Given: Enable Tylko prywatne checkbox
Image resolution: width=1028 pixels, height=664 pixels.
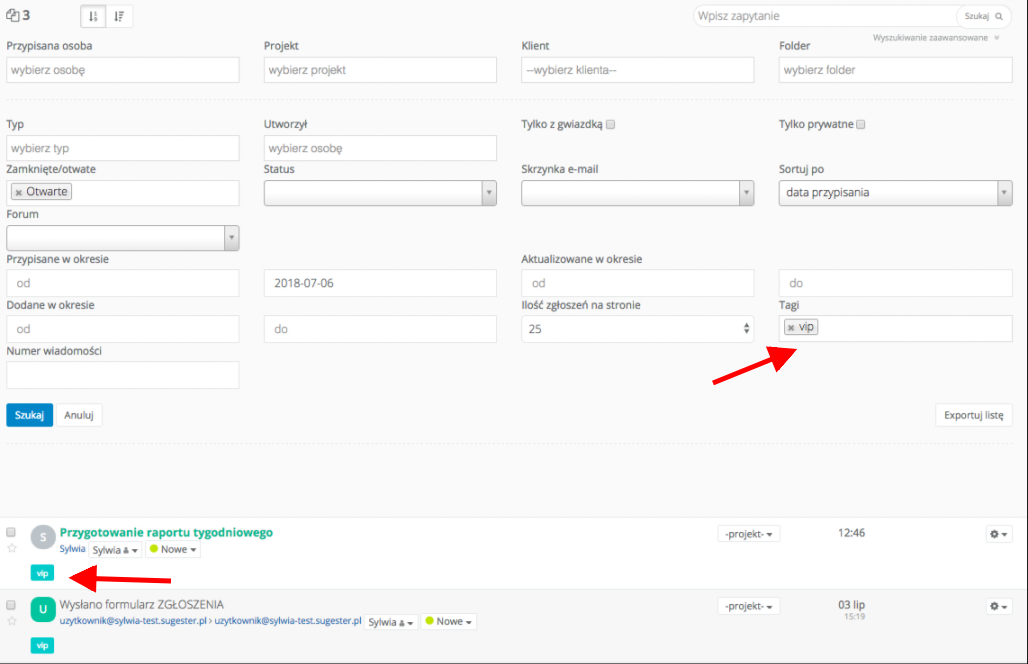Looking at the screenshot, I should (860, 125).
